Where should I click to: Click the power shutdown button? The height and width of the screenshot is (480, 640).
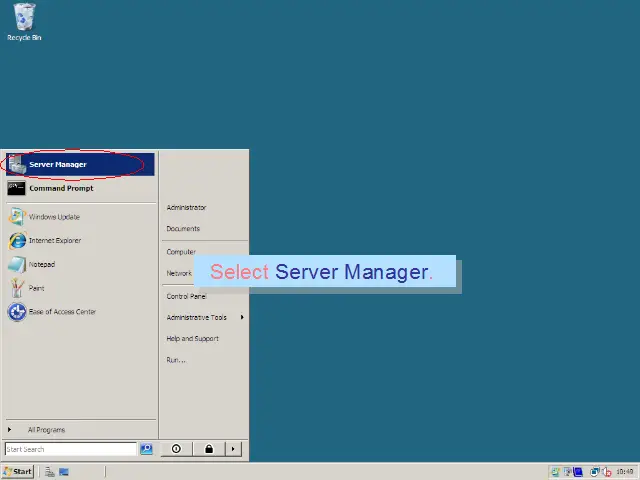[x=176, y=449]
